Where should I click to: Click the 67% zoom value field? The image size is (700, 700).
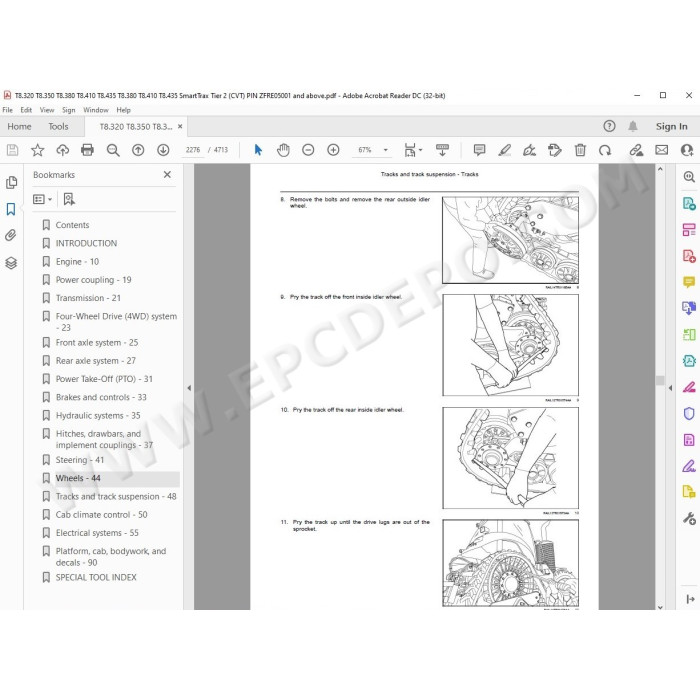(x=365, y=150)
